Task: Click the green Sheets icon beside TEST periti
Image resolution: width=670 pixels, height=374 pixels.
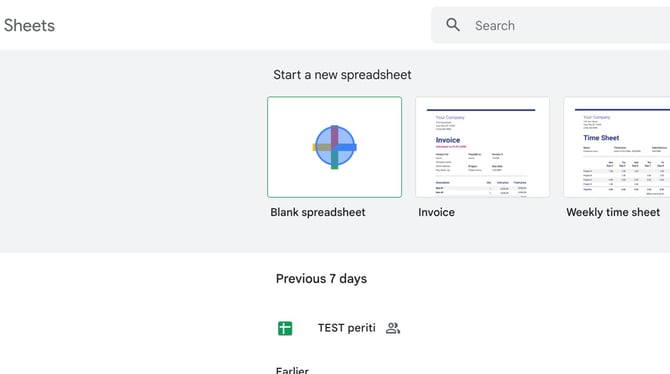Action: pyautogui.click(x=285, y=328)
